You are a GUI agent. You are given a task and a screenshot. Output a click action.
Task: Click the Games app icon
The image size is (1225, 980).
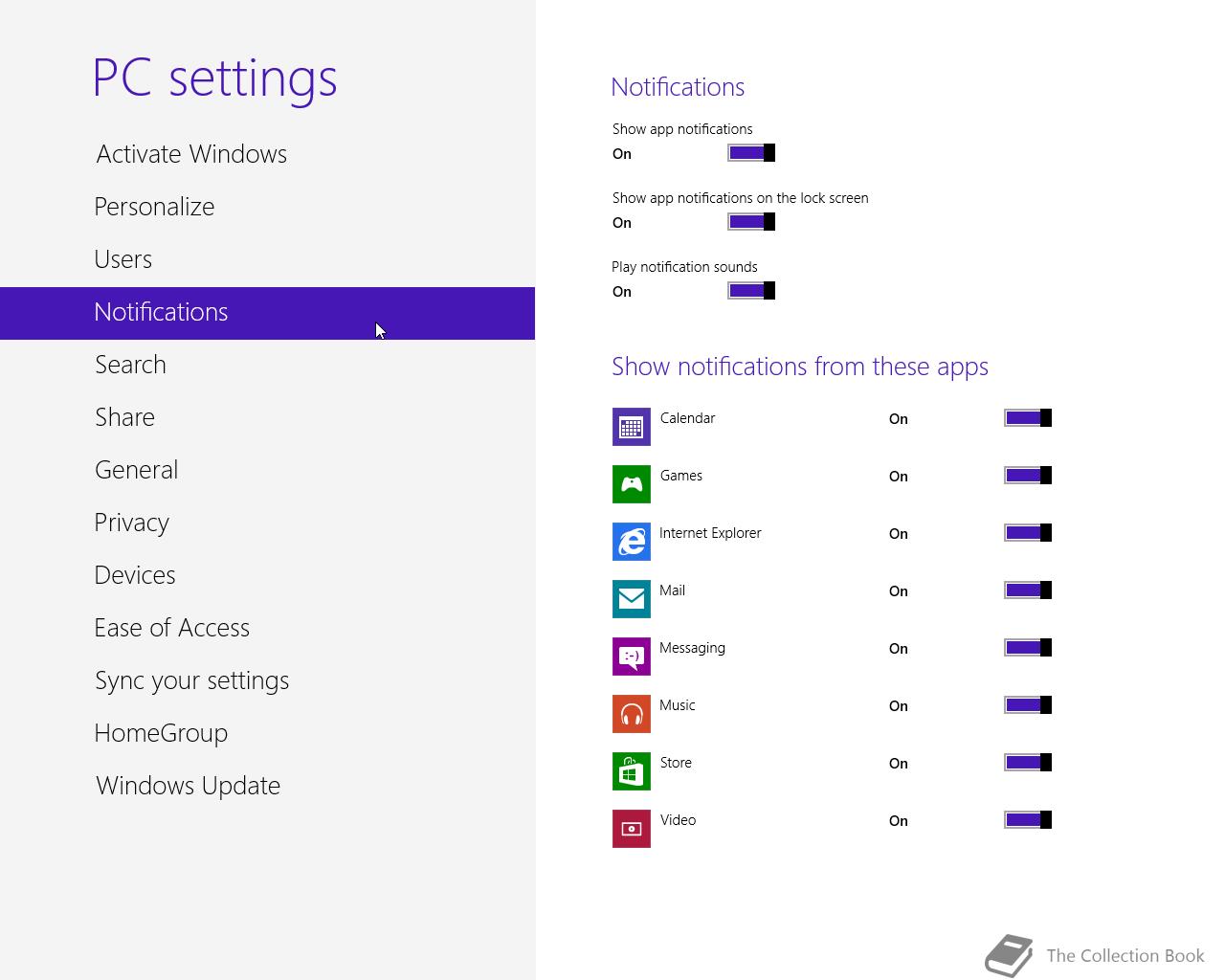click(632, 484)
